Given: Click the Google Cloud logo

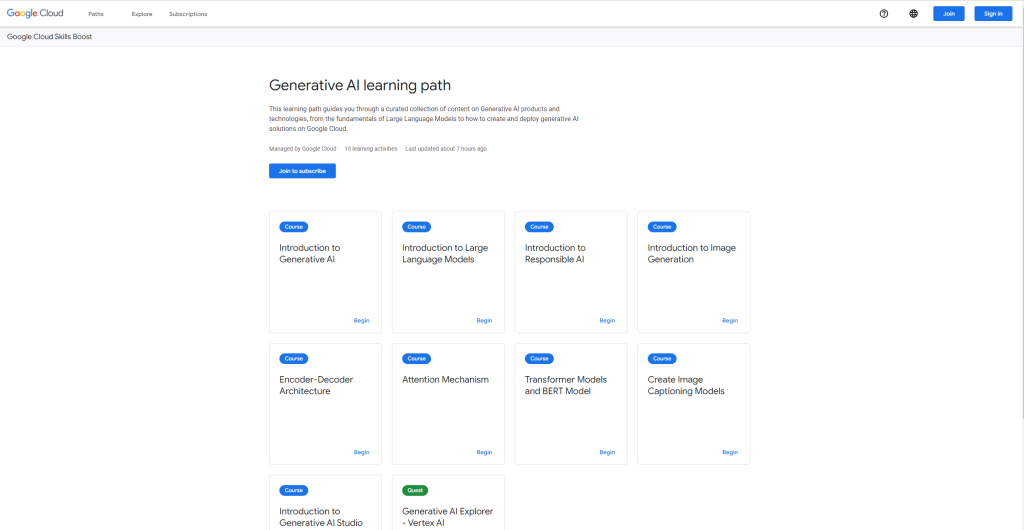Looking at the screenshot, I should [x=35, y=13].
